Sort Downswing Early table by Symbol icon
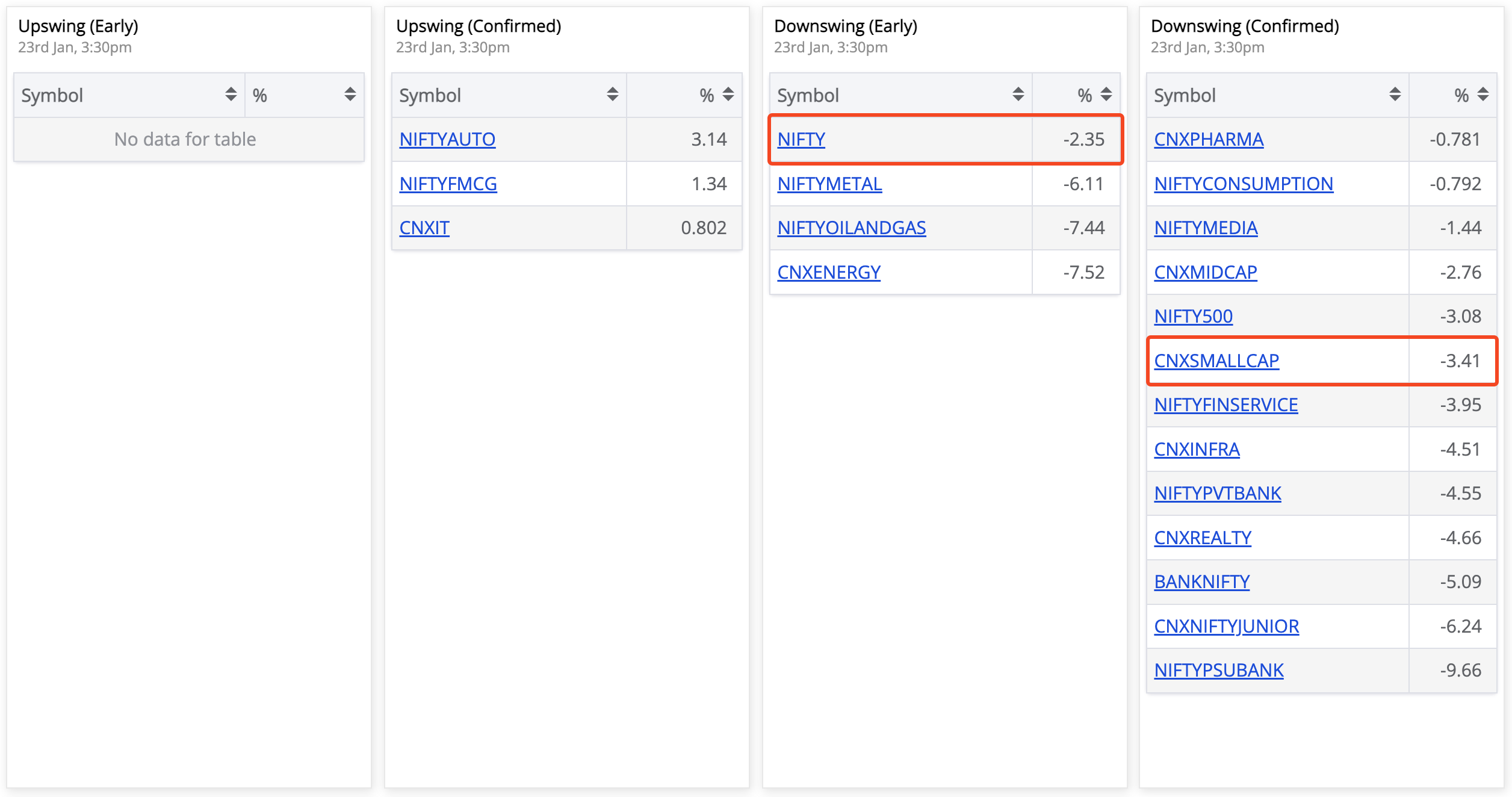Screen dimensions: 1512x797 point(1018,94)
